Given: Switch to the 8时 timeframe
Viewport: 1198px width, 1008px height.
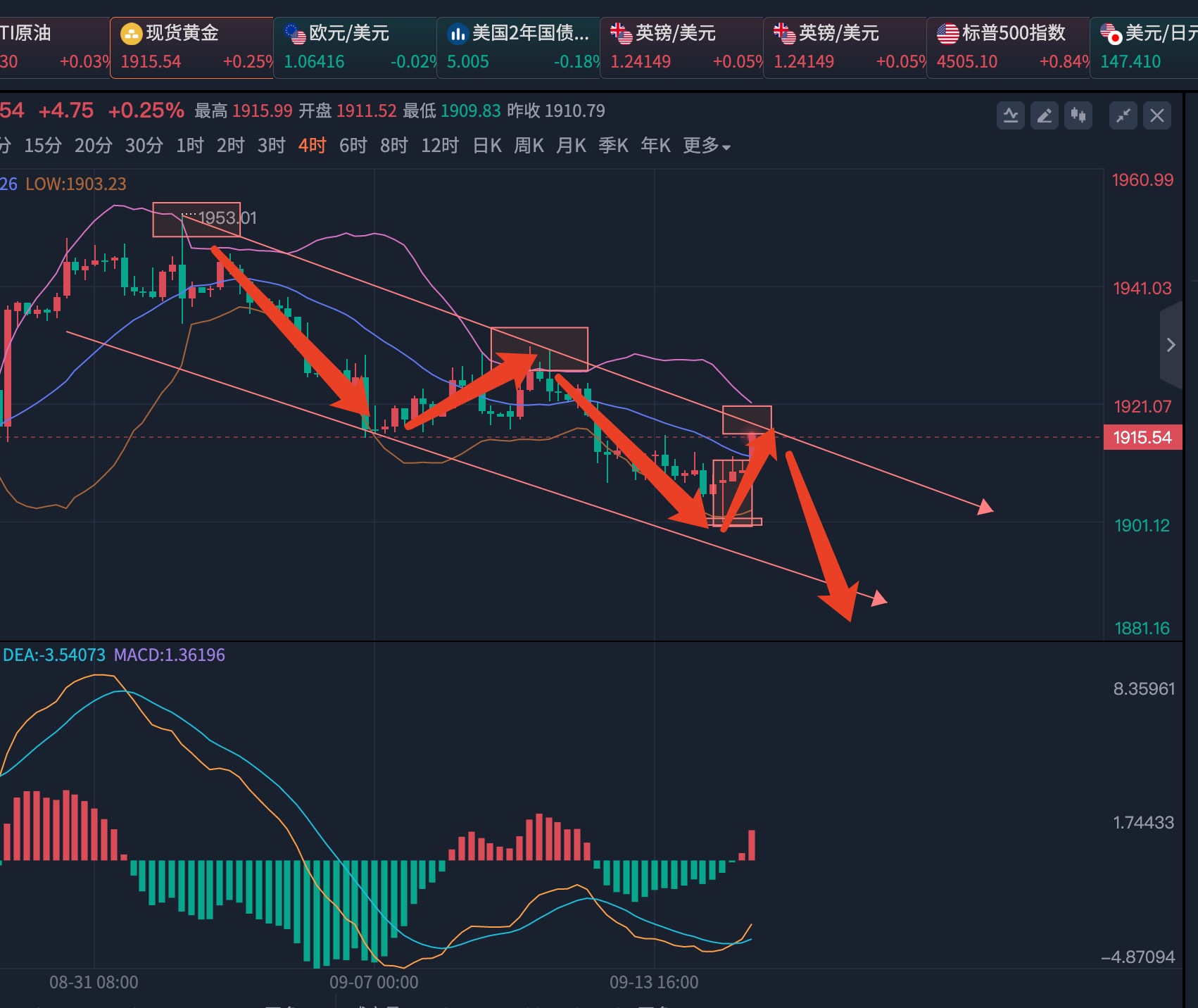Looking at the screenshot, I should coord(394,146).
